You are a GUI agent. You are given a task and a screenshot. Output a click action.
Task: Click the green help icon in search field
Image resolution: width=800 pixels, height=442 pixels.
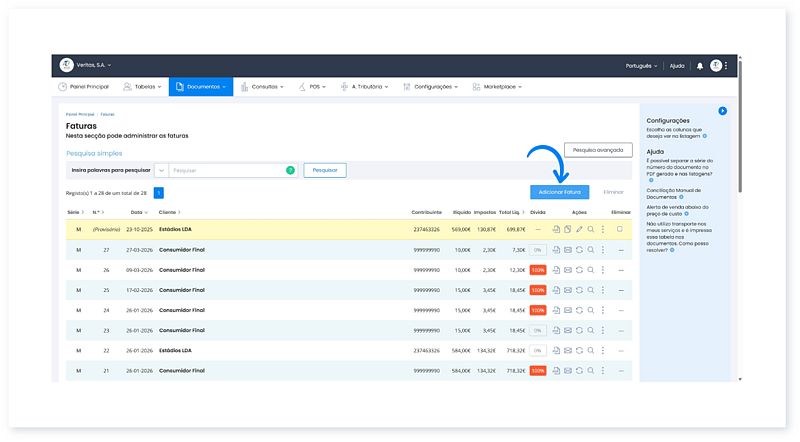click(x=290, y=170)
